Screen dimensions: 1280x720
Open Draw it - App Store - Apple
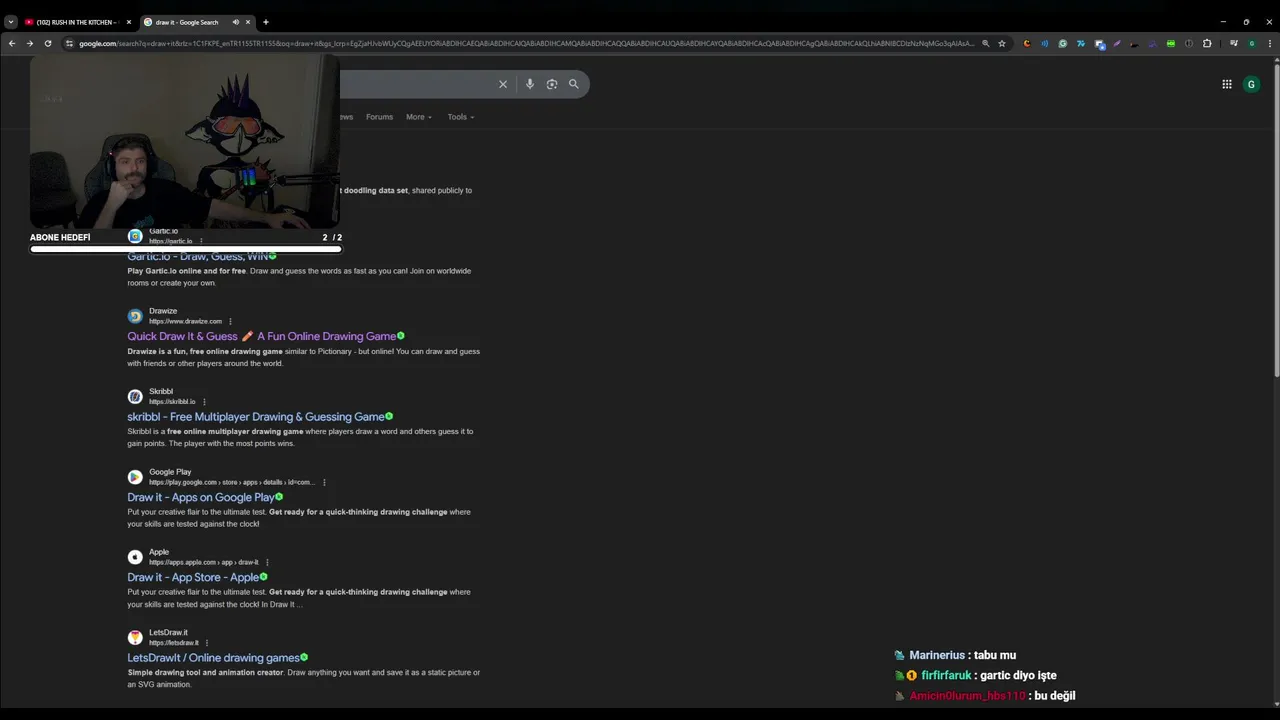tap(193, 577)
